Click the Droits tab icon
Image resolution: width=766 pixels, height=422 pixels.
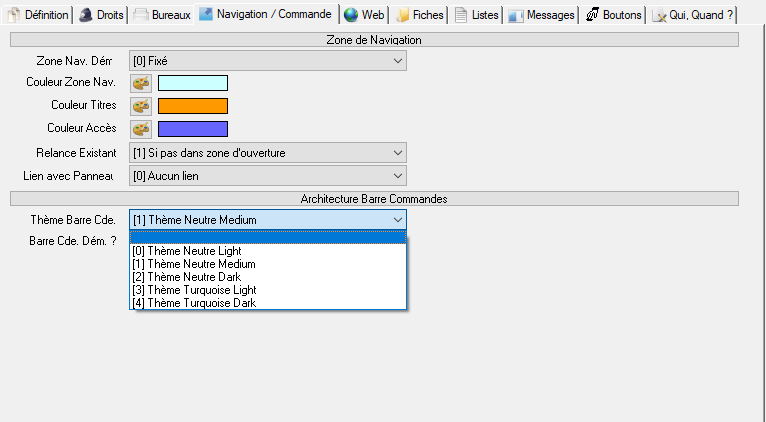pyautogui.click(x=86, y=15)
